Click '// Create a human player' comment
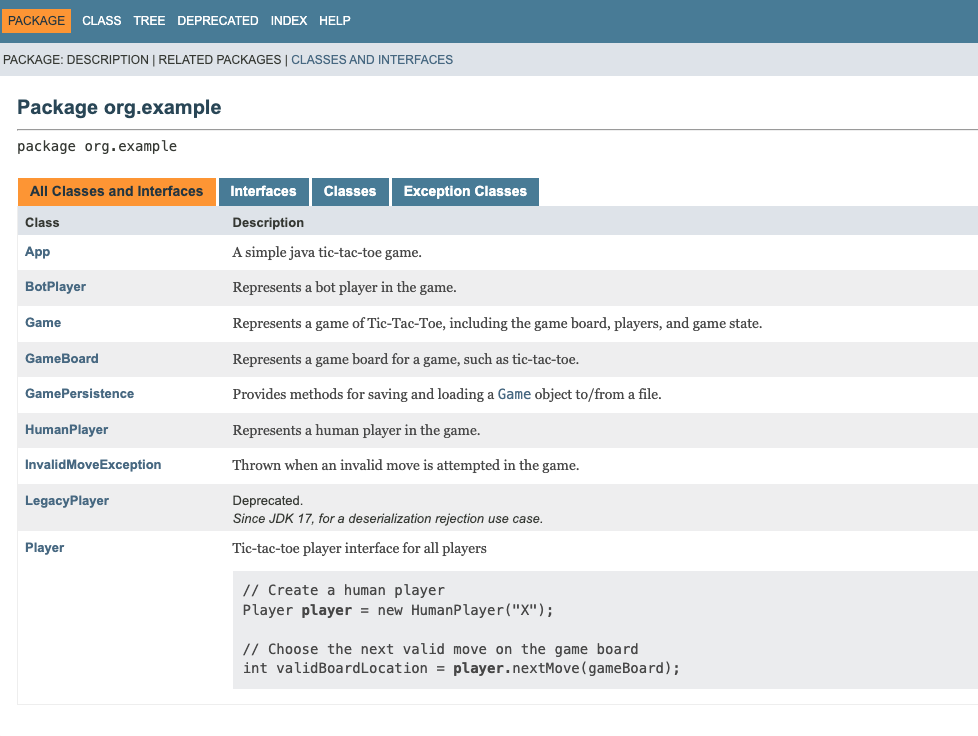Image resolution: width=978 pixels, height=736 pixels. [x=344, y=590]
